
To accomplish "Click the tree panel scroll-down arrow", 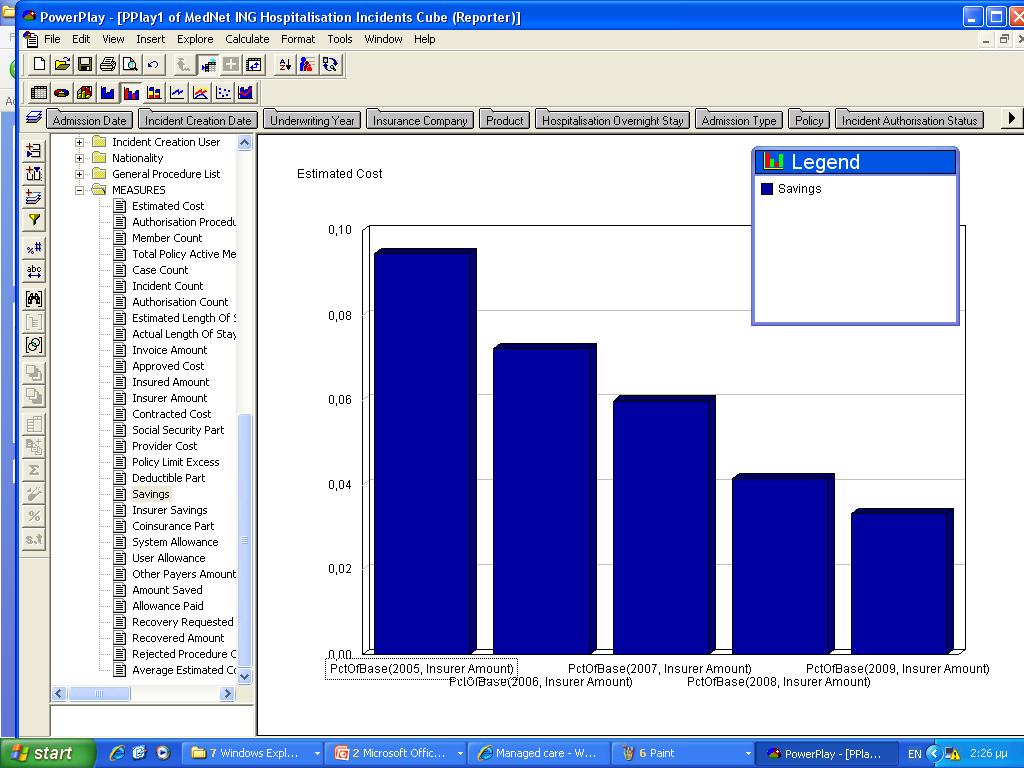I will click(245, 677).
